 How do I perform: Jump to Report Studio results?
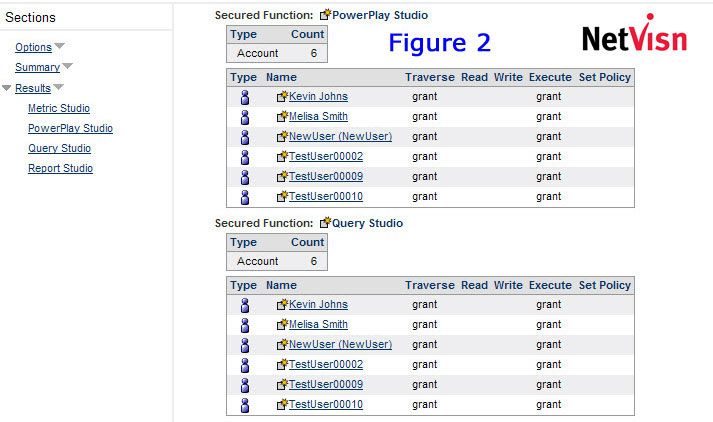tap(60, 168)
